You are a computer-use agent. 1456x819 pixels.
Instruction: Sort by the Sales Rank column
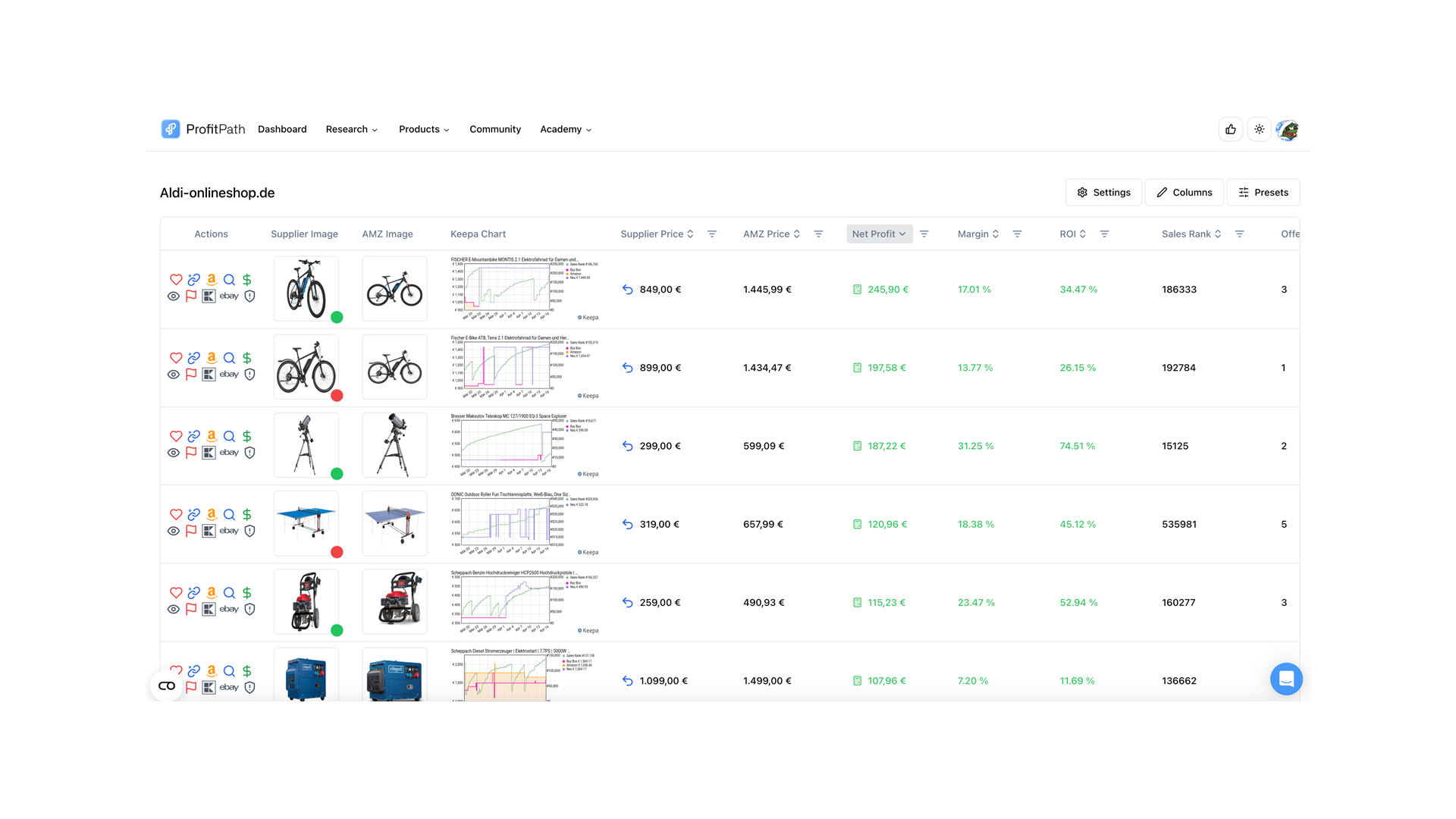click(x=1191, y=234)
